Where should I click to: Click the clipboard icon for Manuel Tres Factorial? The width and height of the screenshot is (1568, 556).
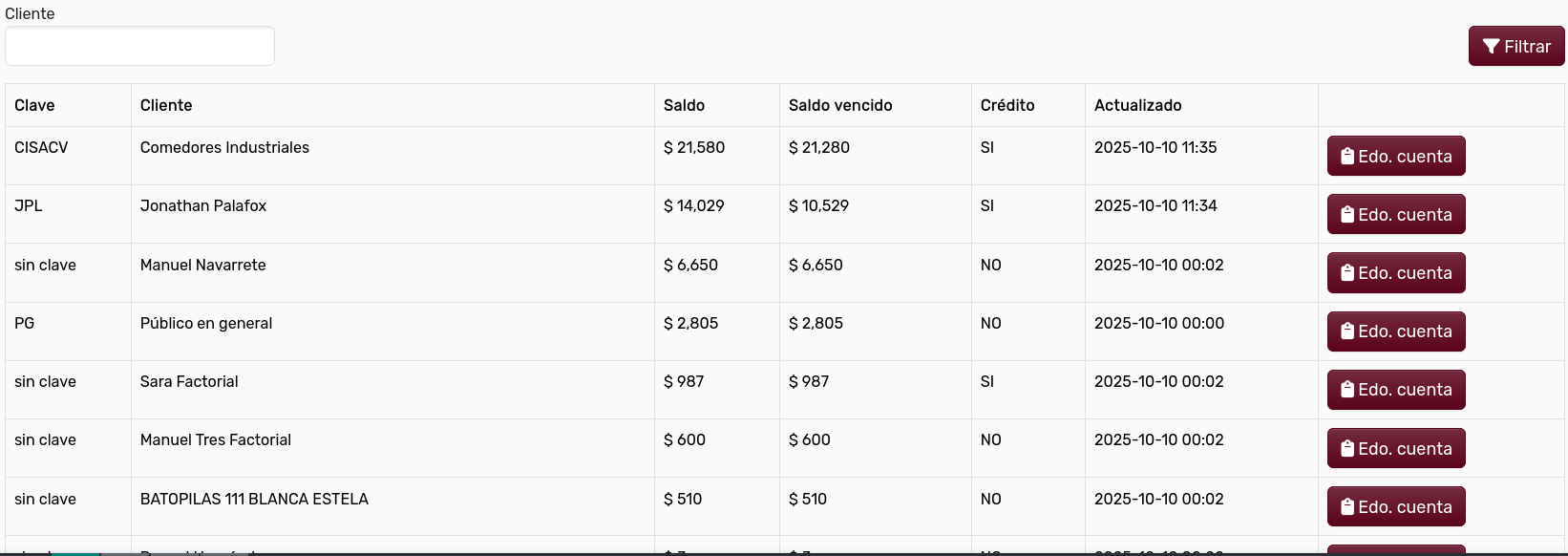(1348, 448)
